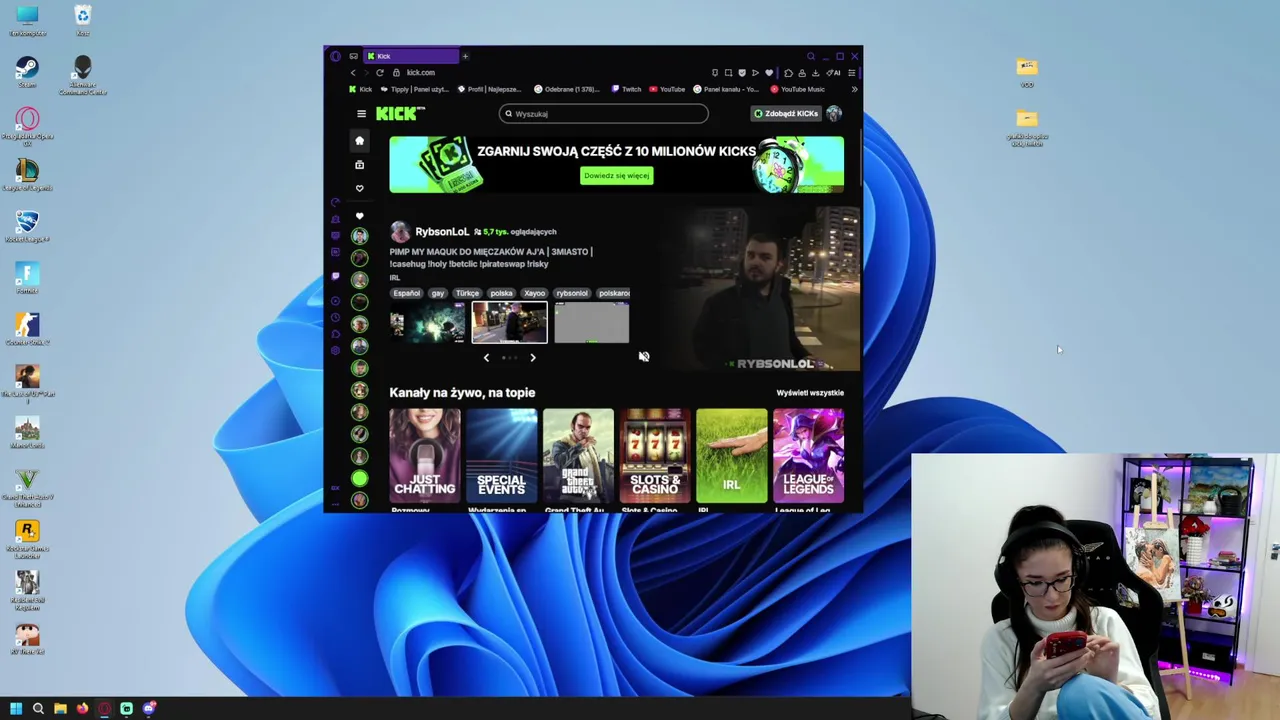This screenshot has width=1280, height=720.
Task: Select the gray placeholder stream thumbnail
Action: point(592,323)
